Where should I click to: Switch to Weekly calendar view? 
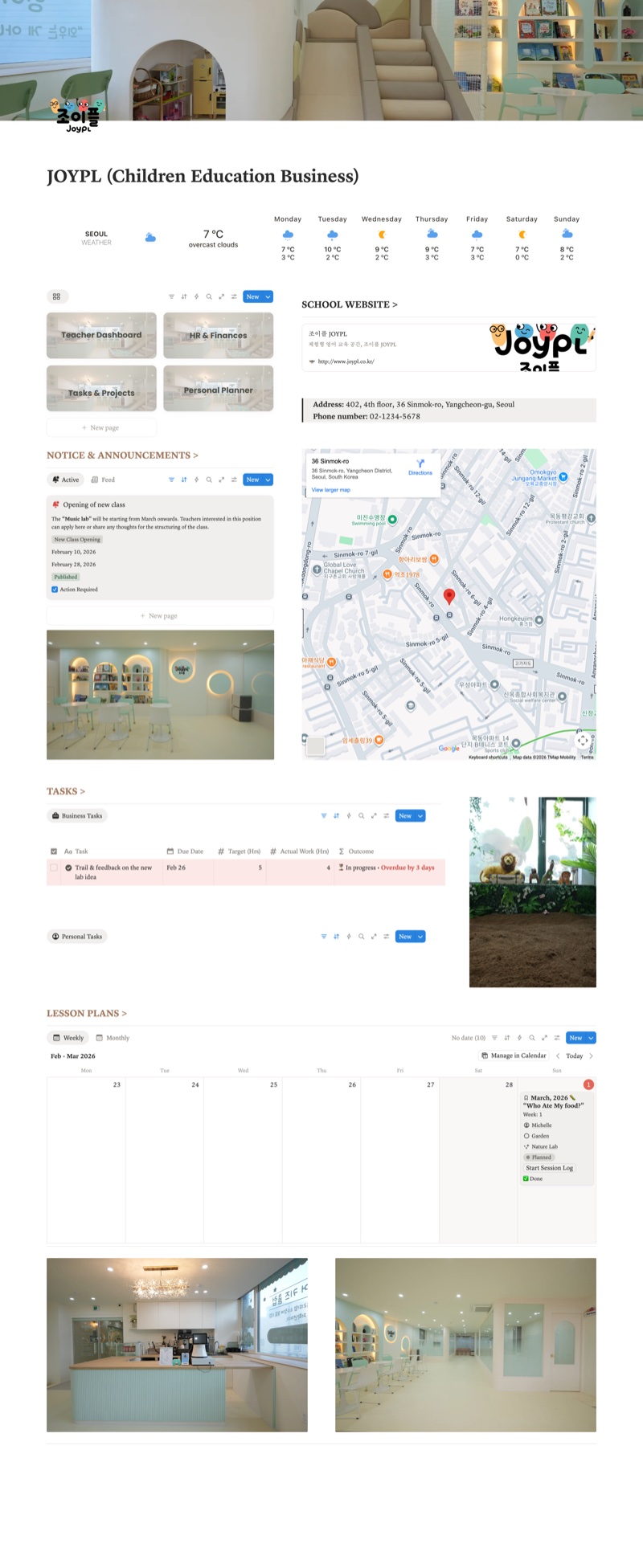(x=68, y=1038)
